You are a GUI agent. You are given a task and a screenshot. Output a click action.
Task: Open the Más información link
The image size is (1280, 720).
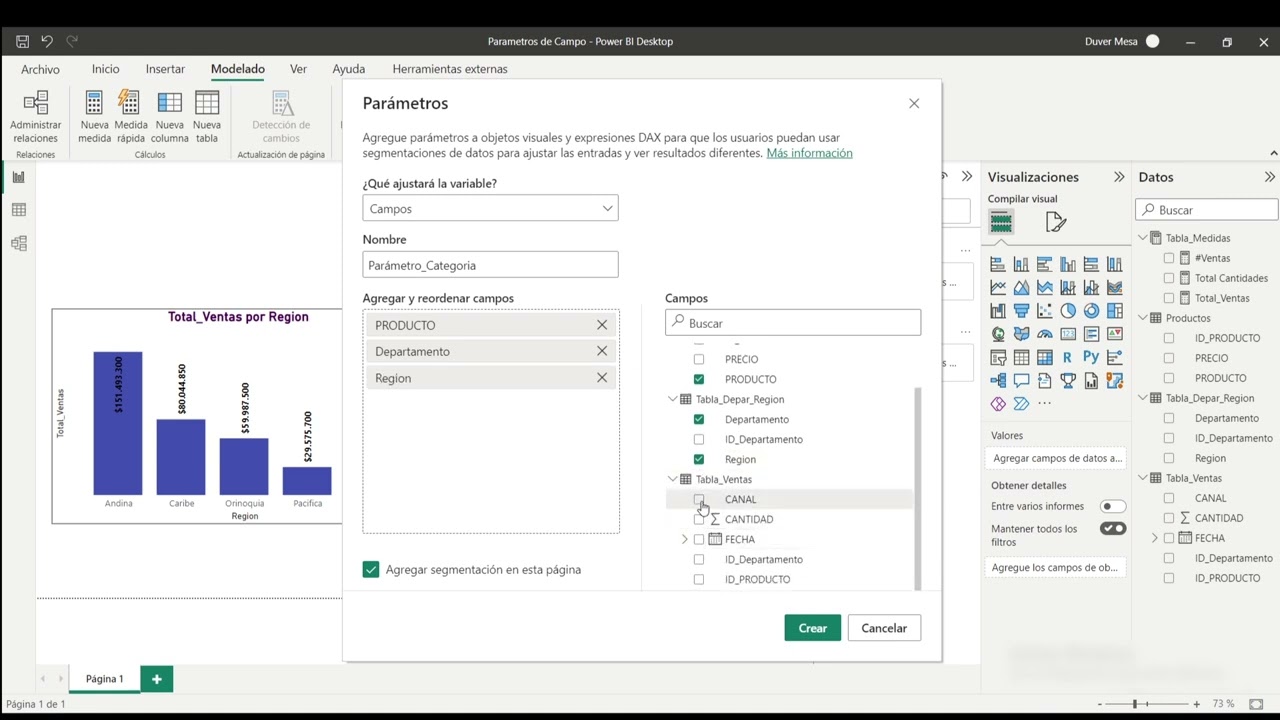click(809, 153)
